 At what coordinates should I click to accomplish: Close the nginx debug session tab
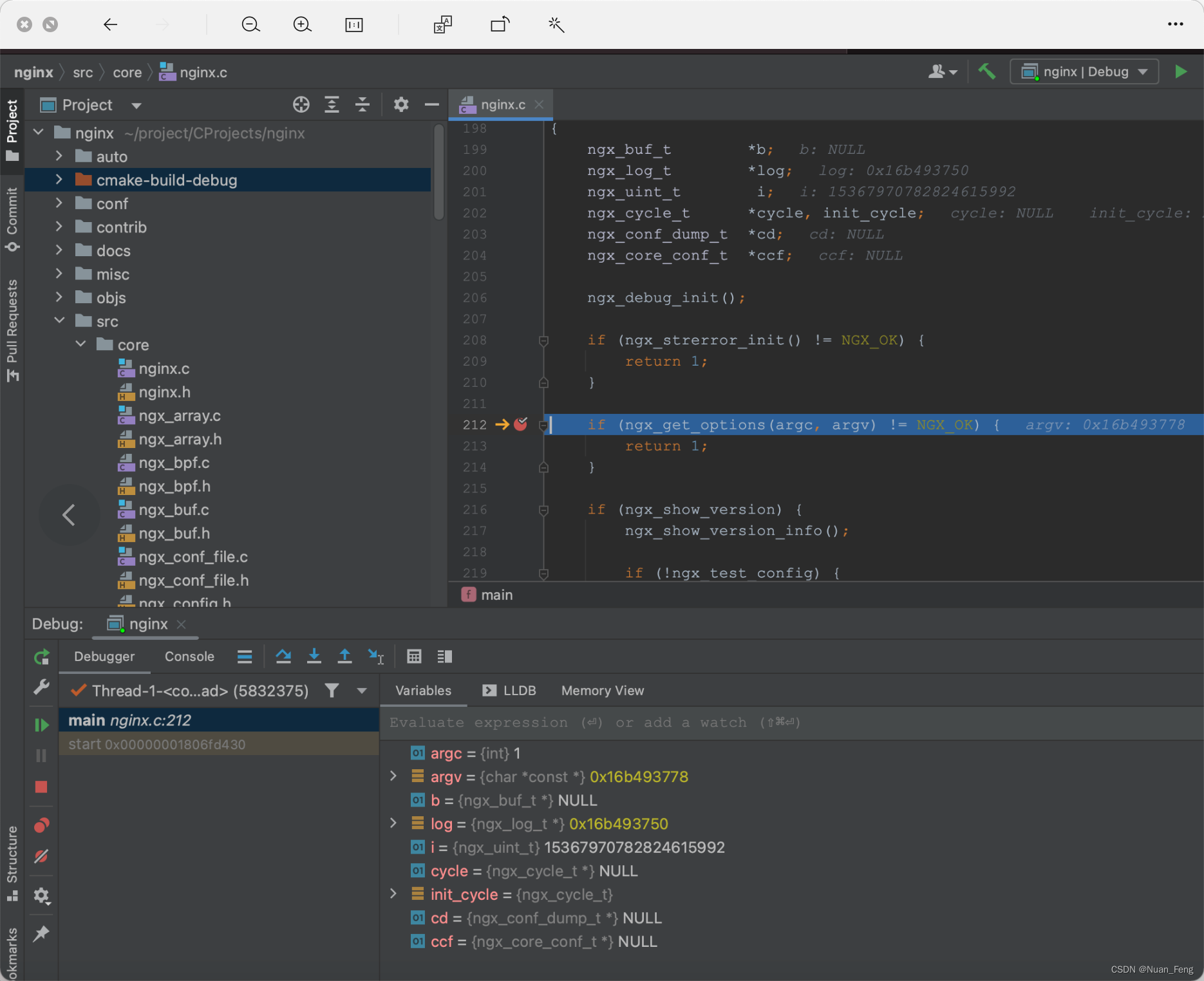(x=182, y=624)
